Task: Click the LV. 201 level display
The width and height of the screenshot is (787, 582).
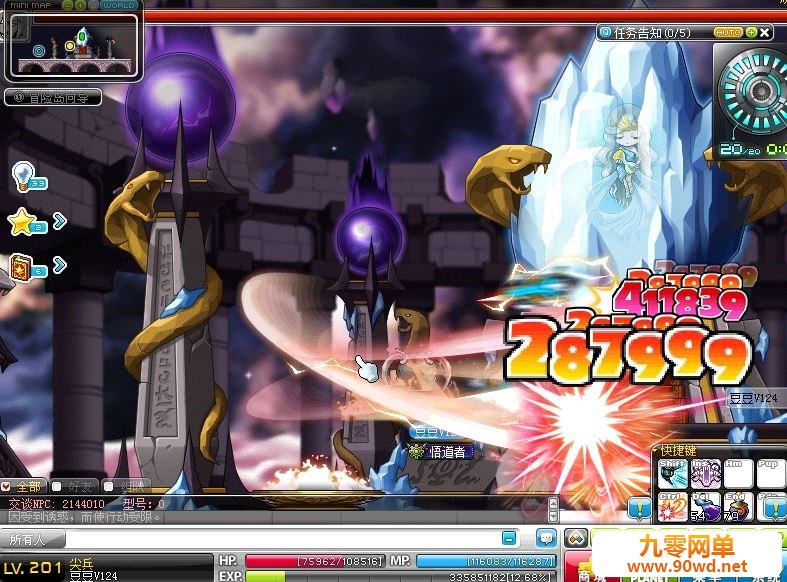Action: [32, 568]
